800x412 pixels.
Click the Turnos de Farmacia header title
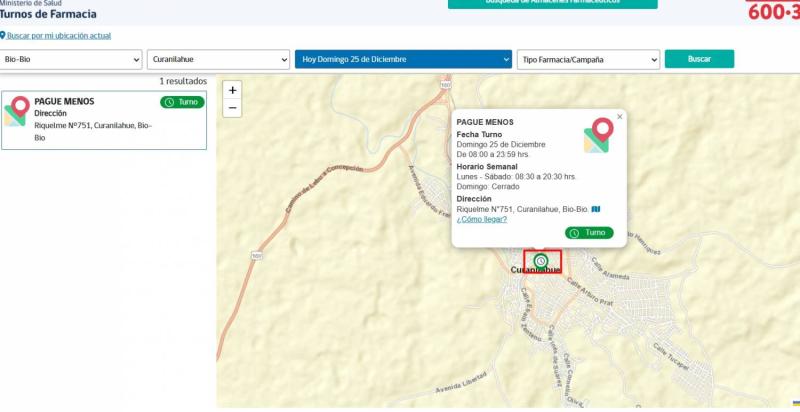click(x=47, y=14)
